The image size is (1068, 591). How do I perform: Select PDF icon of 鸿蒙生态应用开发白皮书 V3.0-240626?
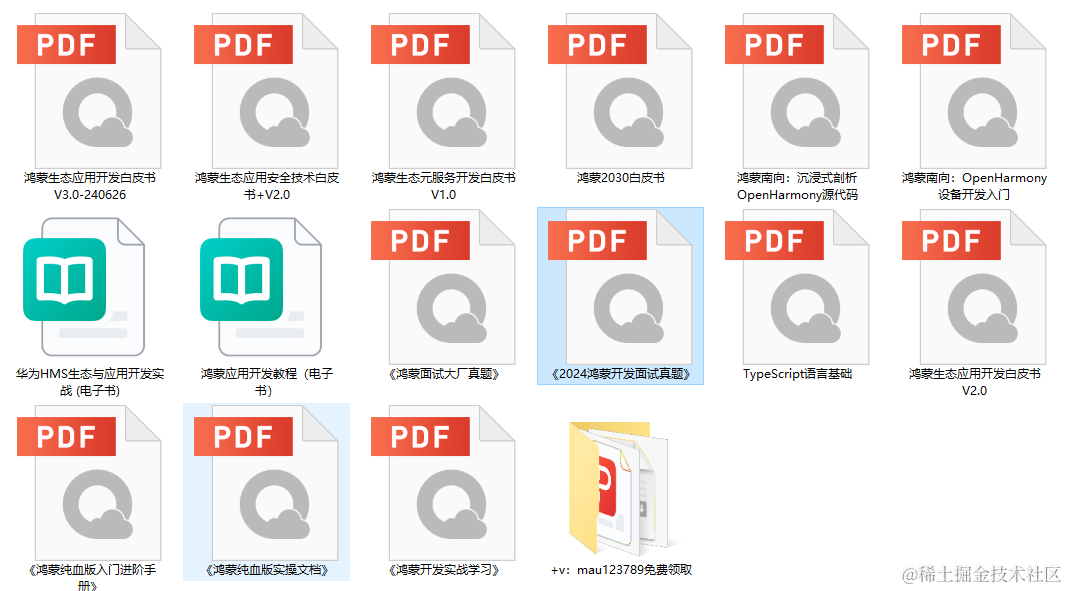click(x=89, y=91)
